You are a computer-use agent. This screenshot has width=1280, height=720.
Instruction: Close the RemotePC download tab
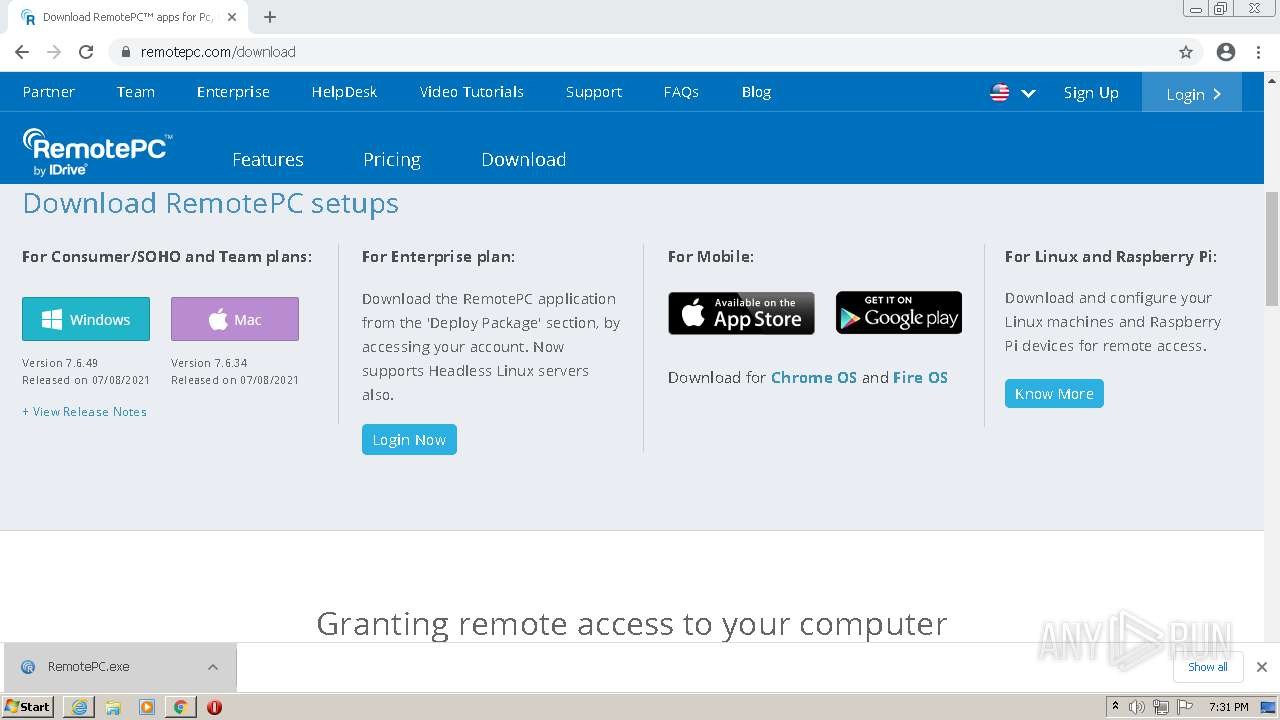[232, 17]
